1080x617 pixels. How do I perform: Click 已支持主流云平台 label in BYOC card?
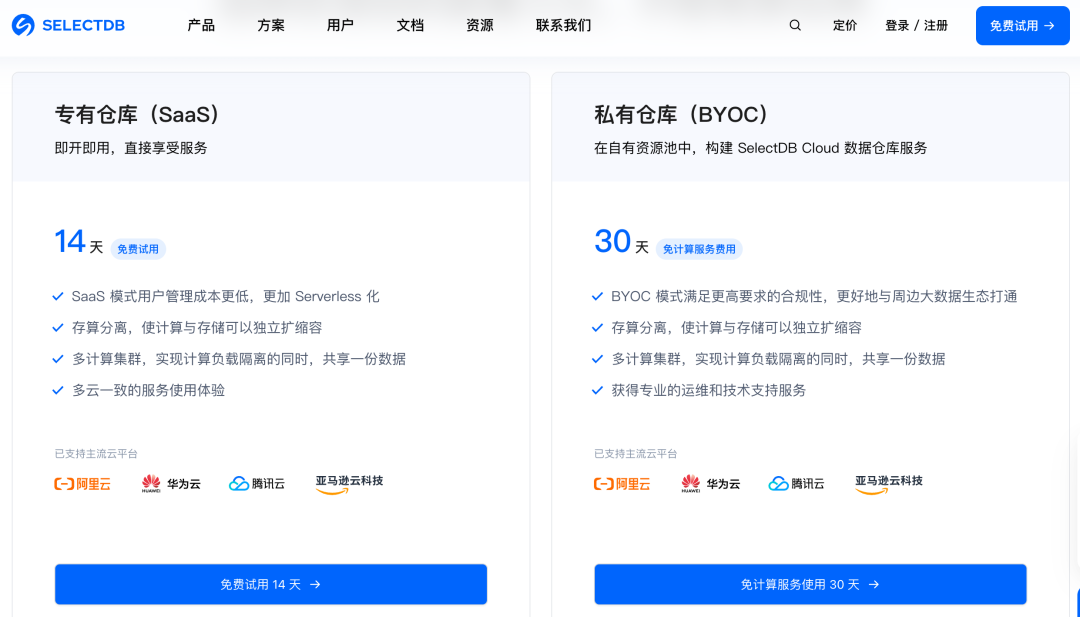(x=636, y=454)
